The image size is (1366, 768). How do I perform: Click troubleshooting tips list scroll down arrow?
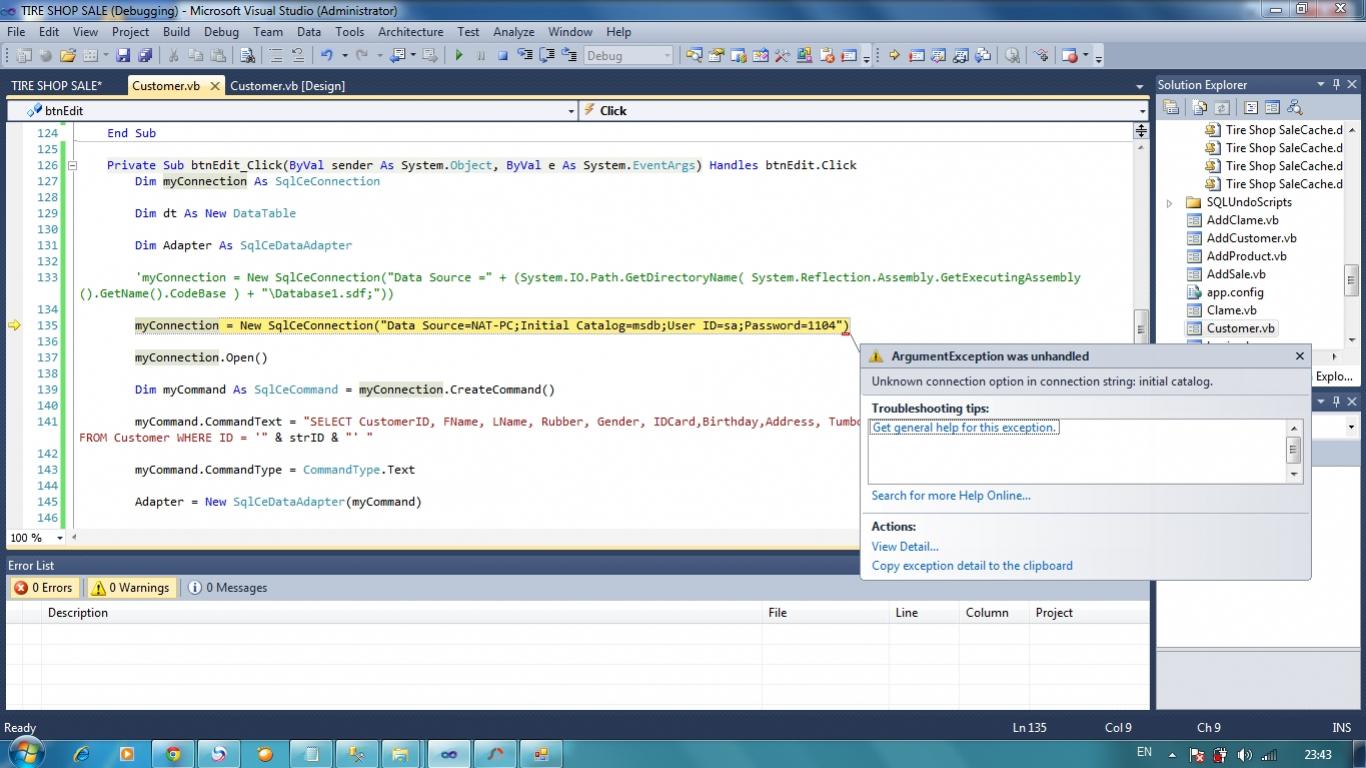pos(1294,474)
